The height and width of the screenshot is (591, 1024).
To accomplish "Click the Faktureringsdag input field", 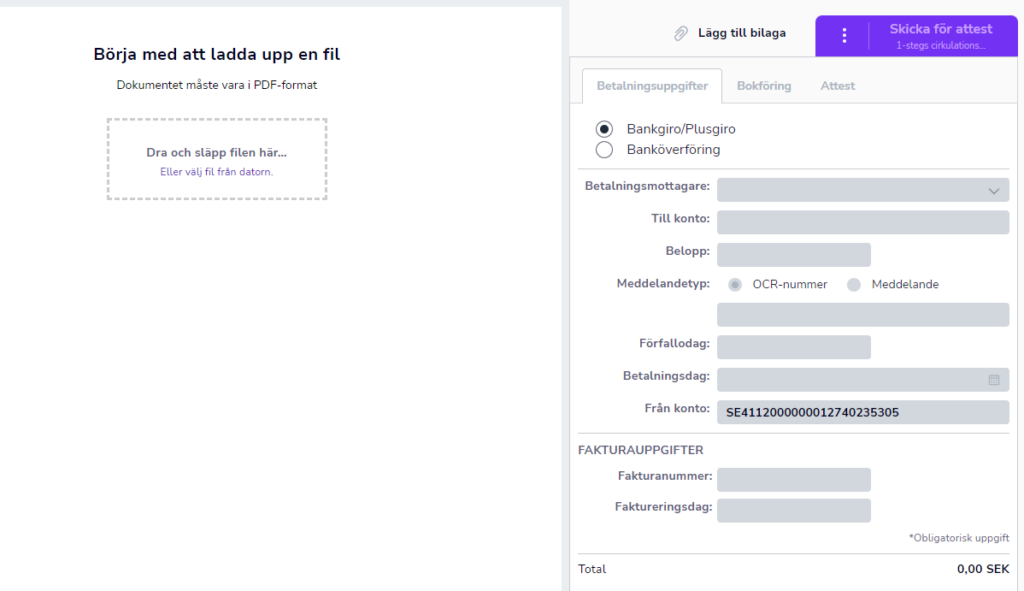I will pyautogui.click(x=793, y=511).
